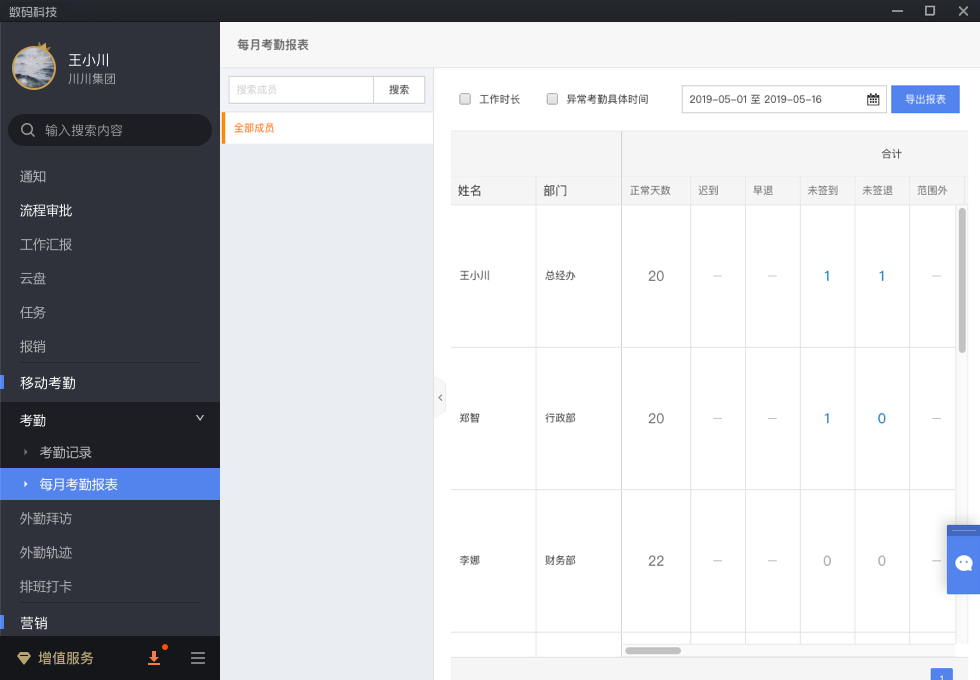Open 排班打卡 in the sidebar
The width and height of the screenshot is (980, 680).
pyautogui.click(x=46, y=586)
